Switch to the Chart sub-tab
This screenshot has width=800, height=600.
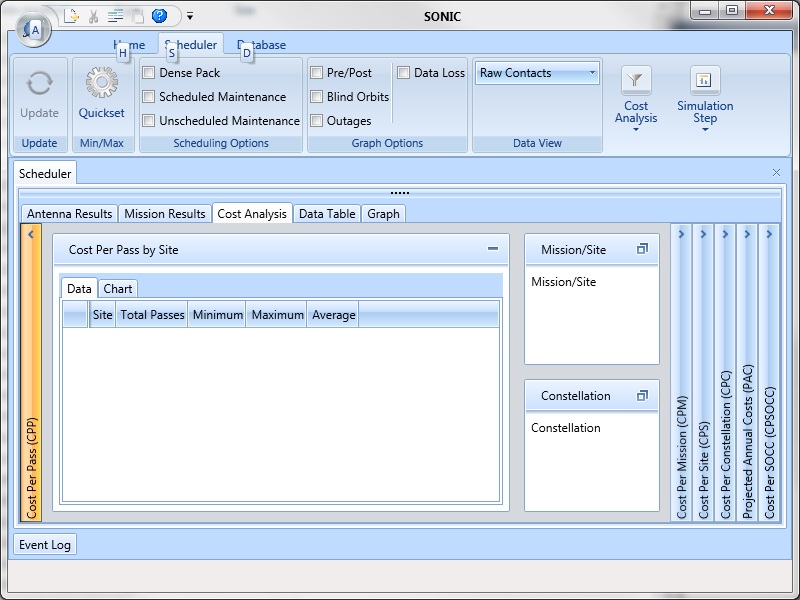(118, 289)
